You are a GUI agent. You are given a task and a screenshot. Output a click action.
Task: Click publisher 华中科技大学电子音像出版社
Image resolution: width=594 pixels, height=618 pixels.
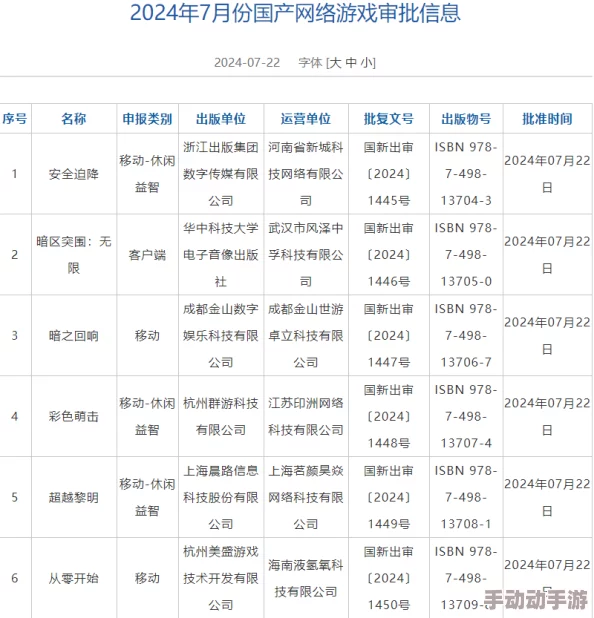pos(221,255)
